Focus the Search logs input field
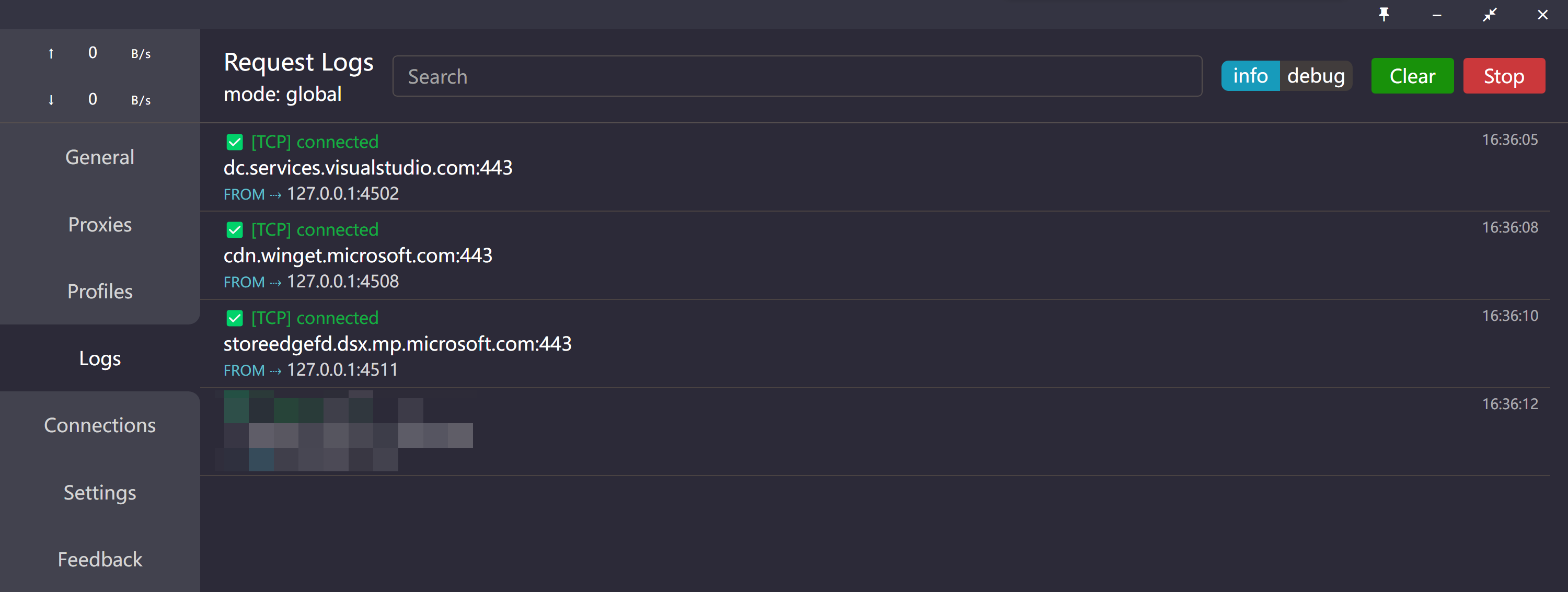 tap(798, 76)
